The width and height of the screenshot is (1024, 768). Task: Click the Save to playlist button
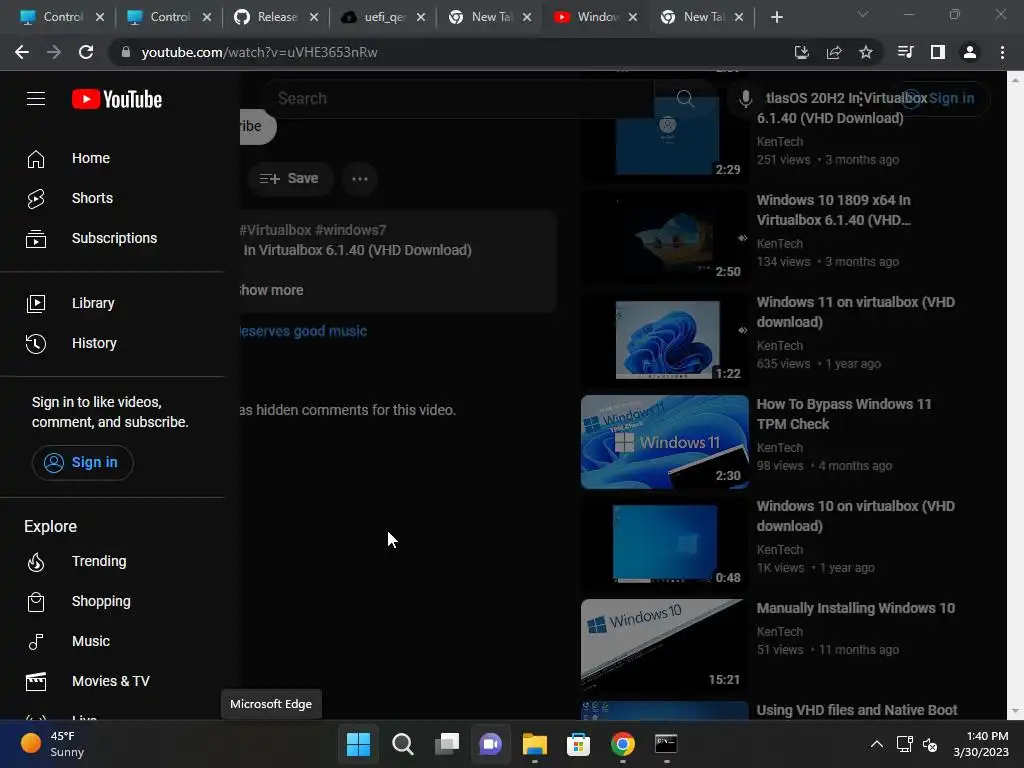coord(289,178)
